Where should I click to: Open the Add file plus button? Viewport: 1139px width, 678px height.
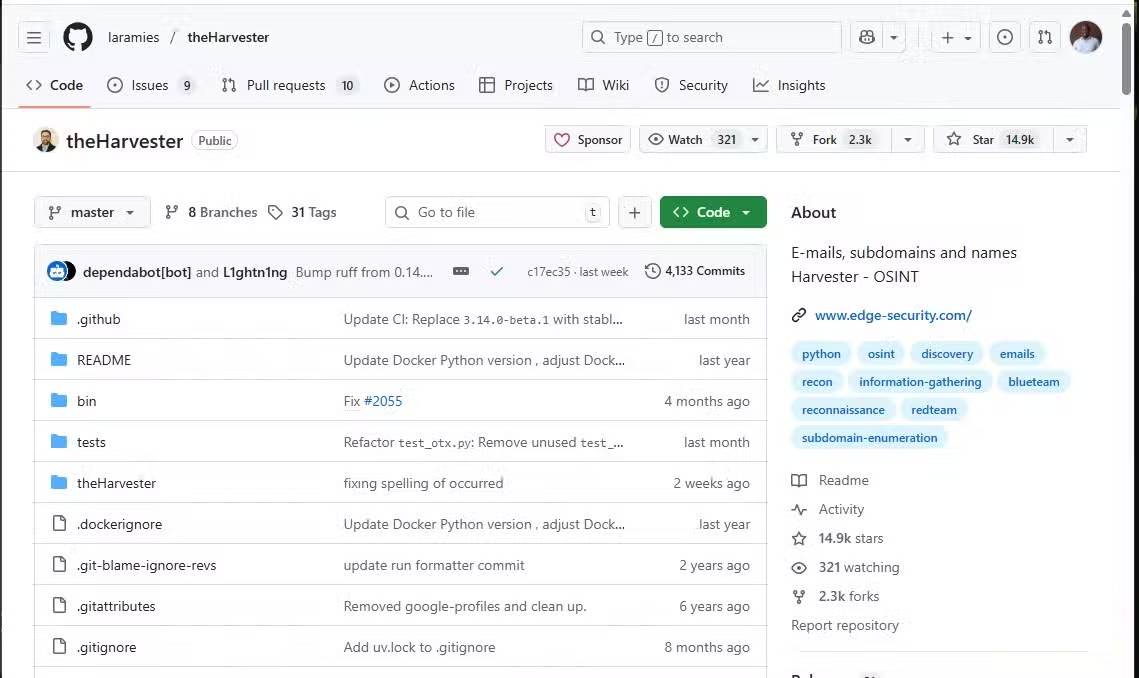coord(634,212)
